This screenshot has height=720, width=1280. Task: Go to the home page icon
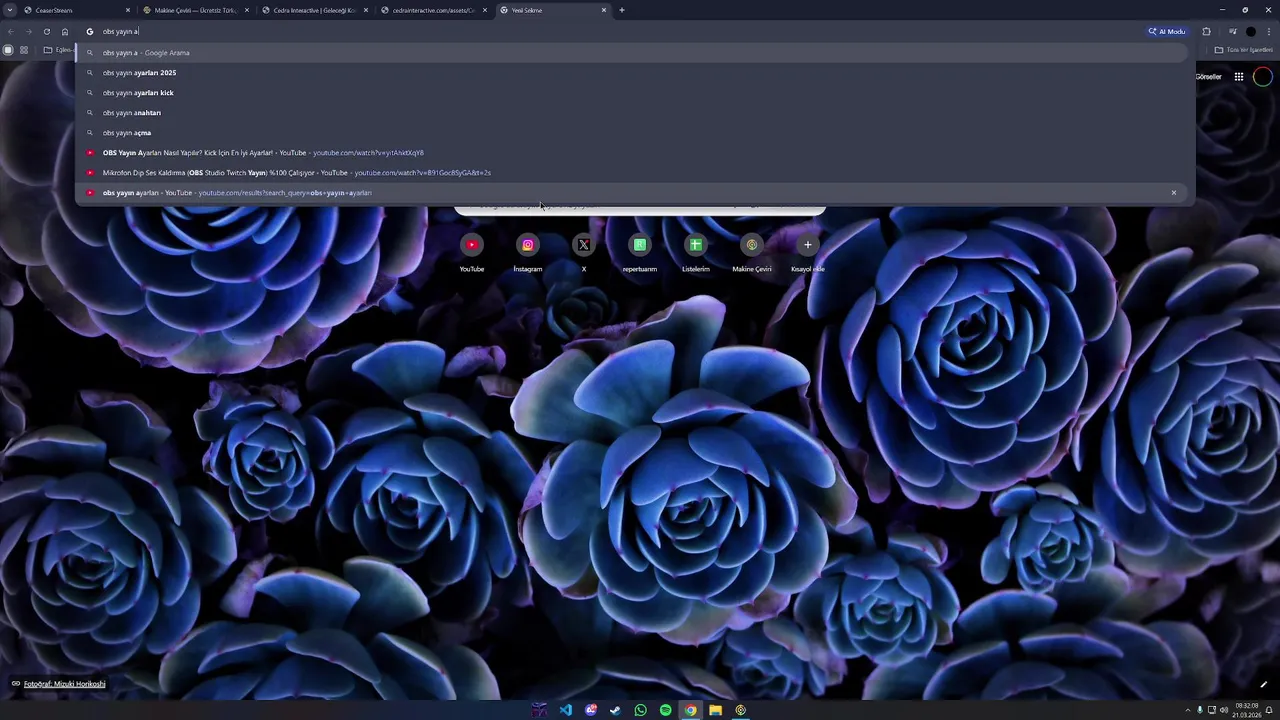65,32
